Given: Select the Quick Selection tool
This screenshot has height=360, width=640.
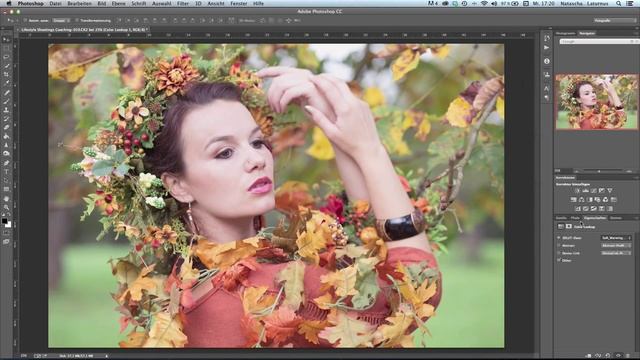Looking at the screenshot, I should click(6, 66).
